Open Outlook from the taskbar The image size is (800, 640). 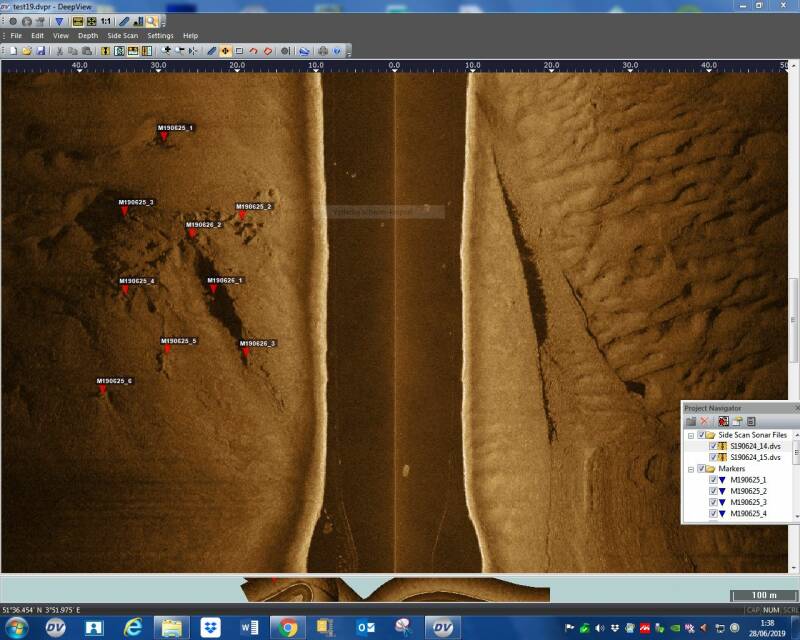pyautogui.click(x=365, y=627)
